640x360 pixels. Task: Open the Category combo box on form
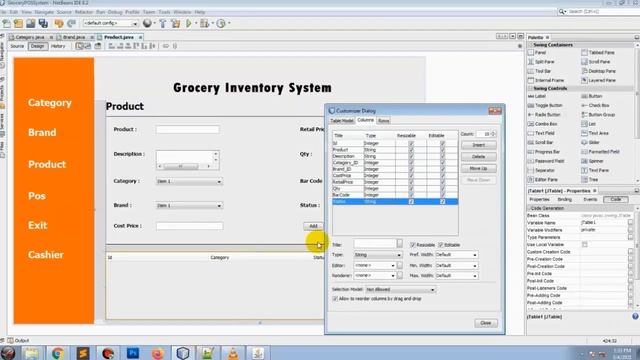pyautogui.click(x=189, y=181)
